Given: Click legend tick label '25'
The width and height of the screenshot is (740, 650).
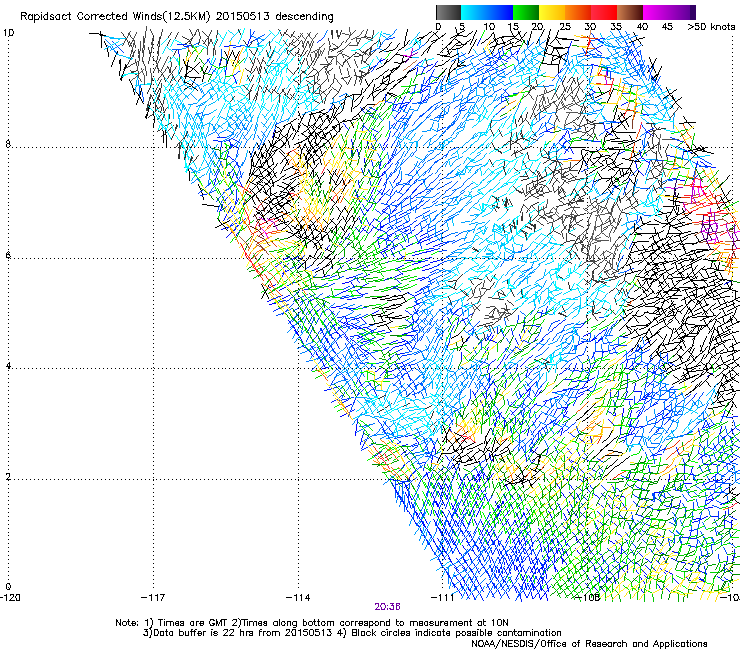Looking at the screenshot, I should tap(565, 27).
